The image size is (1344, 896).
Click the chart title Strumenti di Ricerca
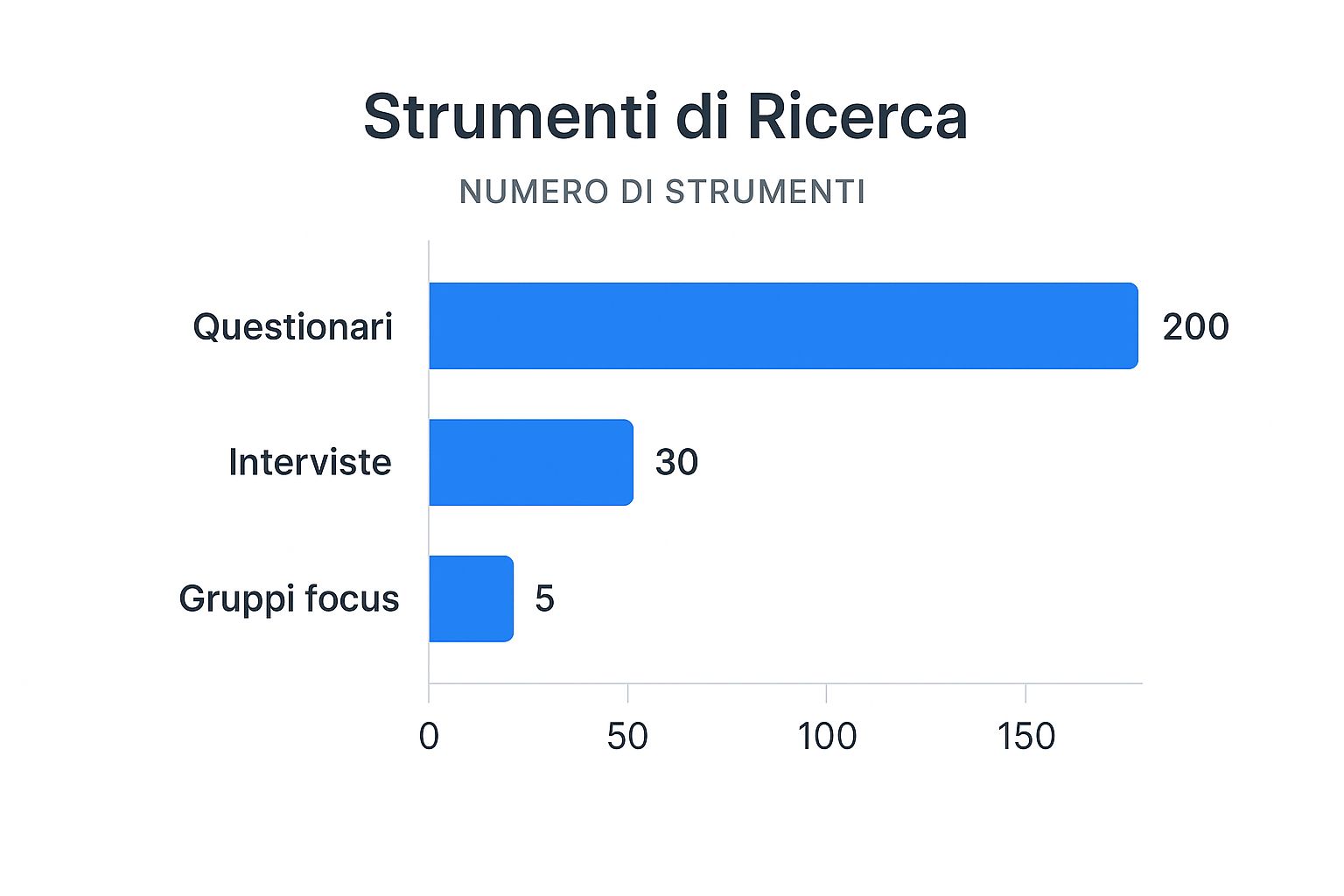click(x=665, y=116)
